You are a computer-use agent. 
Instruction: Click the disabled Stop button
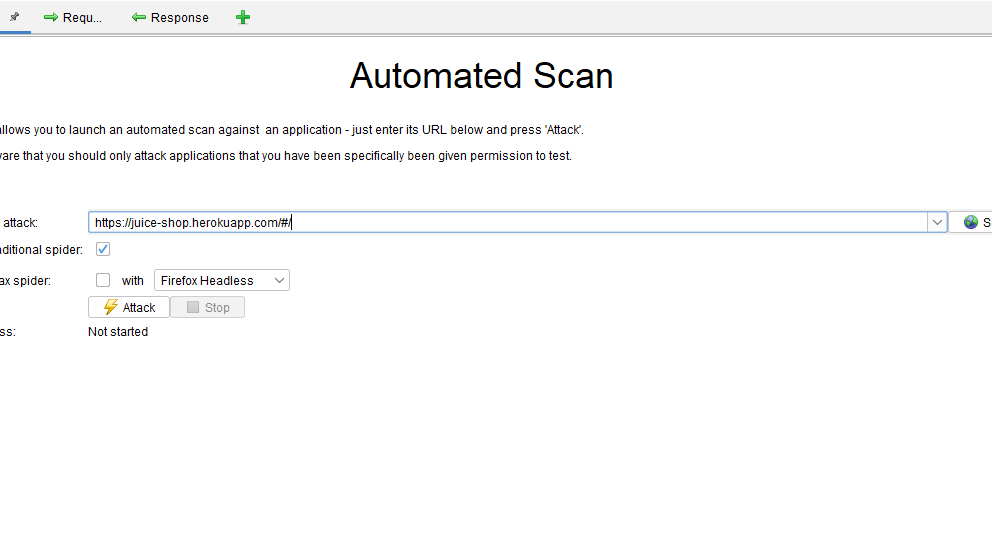[208, 307]
